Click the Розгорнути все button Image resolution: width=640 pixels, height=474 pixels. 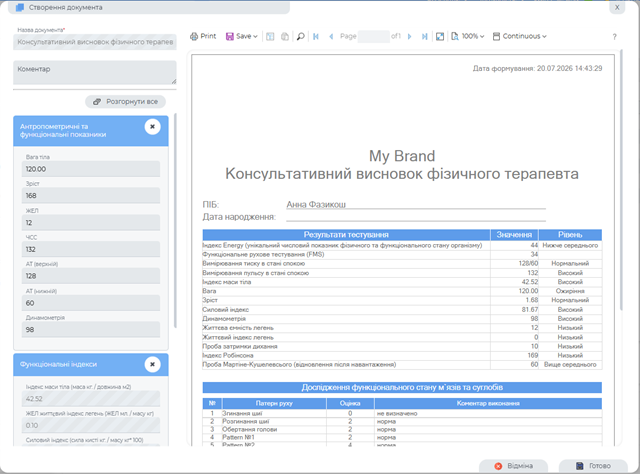(x=125, y=102)
